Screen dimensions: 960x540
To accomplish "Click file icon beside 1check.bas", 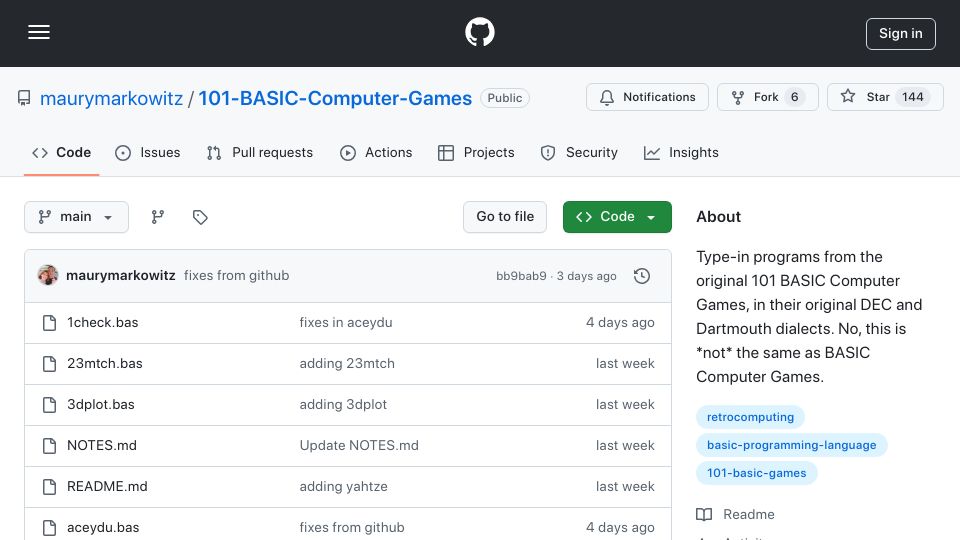I will click(50, 323).
